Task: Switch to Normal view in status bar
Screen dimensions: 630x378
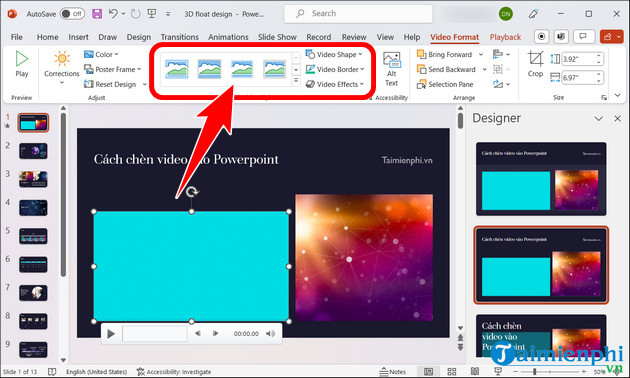Action: coord(429,372)
